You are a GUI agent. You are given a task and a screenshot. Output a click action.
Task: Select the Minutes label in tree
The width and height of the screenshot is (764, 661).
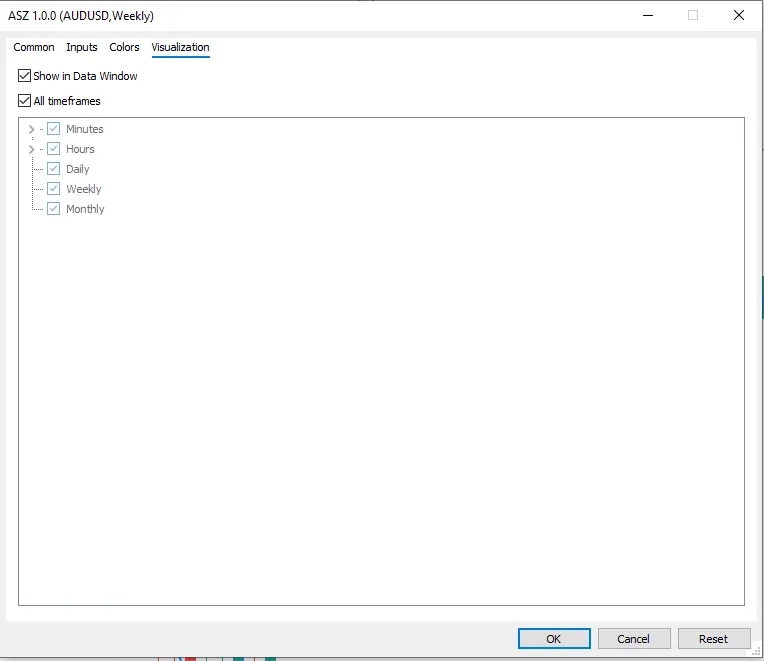(x=85, y=129)
